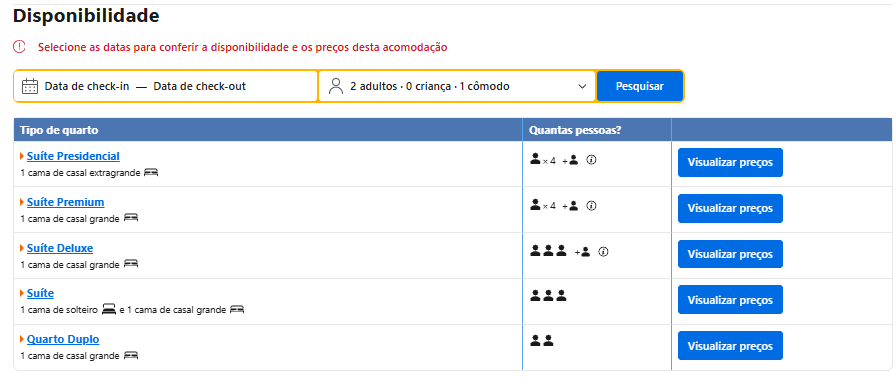
Task: Expand the guests and rooms dropdown chevron
Action: coord(582,86)
